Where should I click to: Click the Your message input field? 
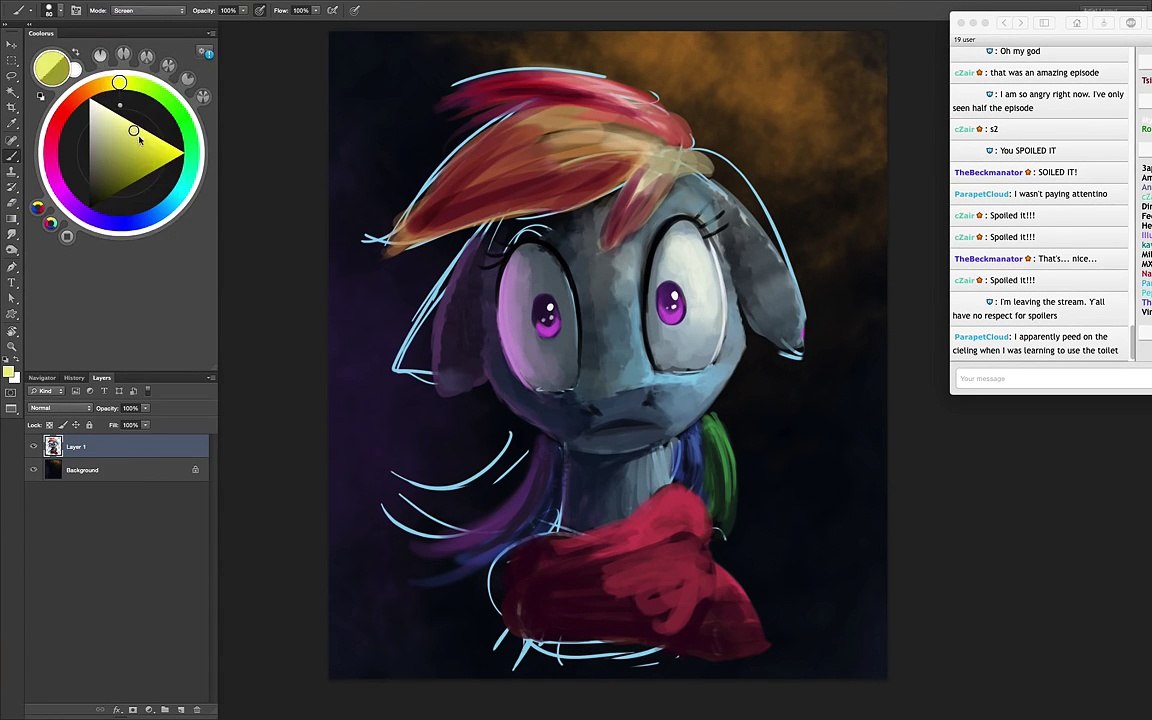(x=1054, y=378)
